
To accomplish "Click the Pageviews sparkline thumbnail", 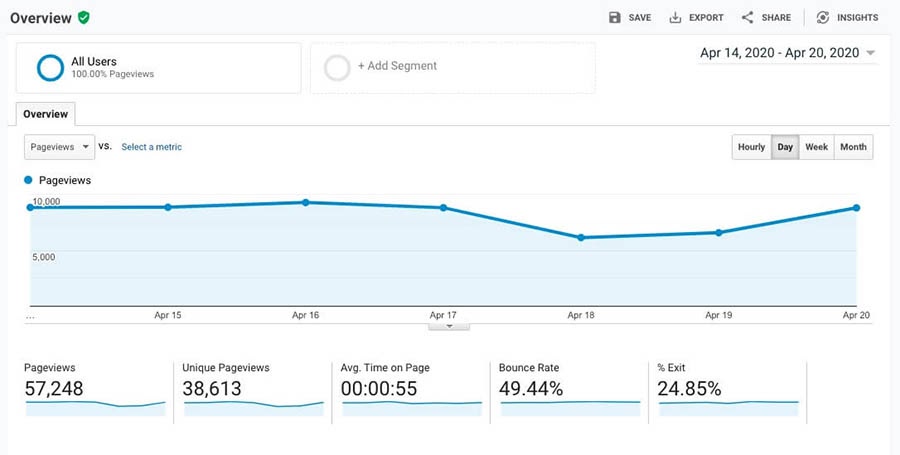I will pos(95,408).
